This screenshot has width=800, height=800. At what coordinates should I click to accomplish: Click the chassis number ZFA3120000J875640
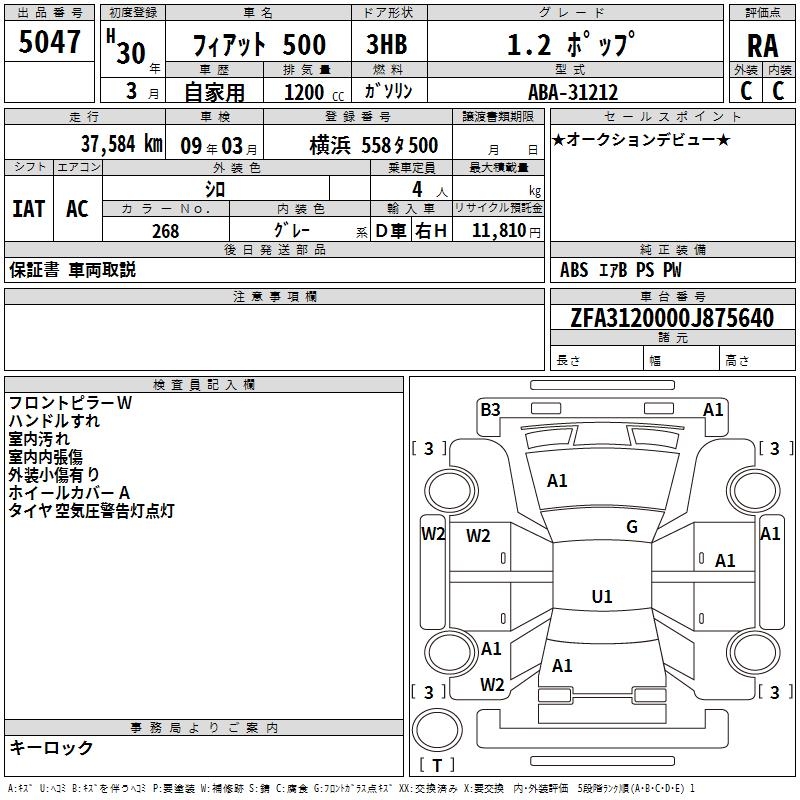671,319
